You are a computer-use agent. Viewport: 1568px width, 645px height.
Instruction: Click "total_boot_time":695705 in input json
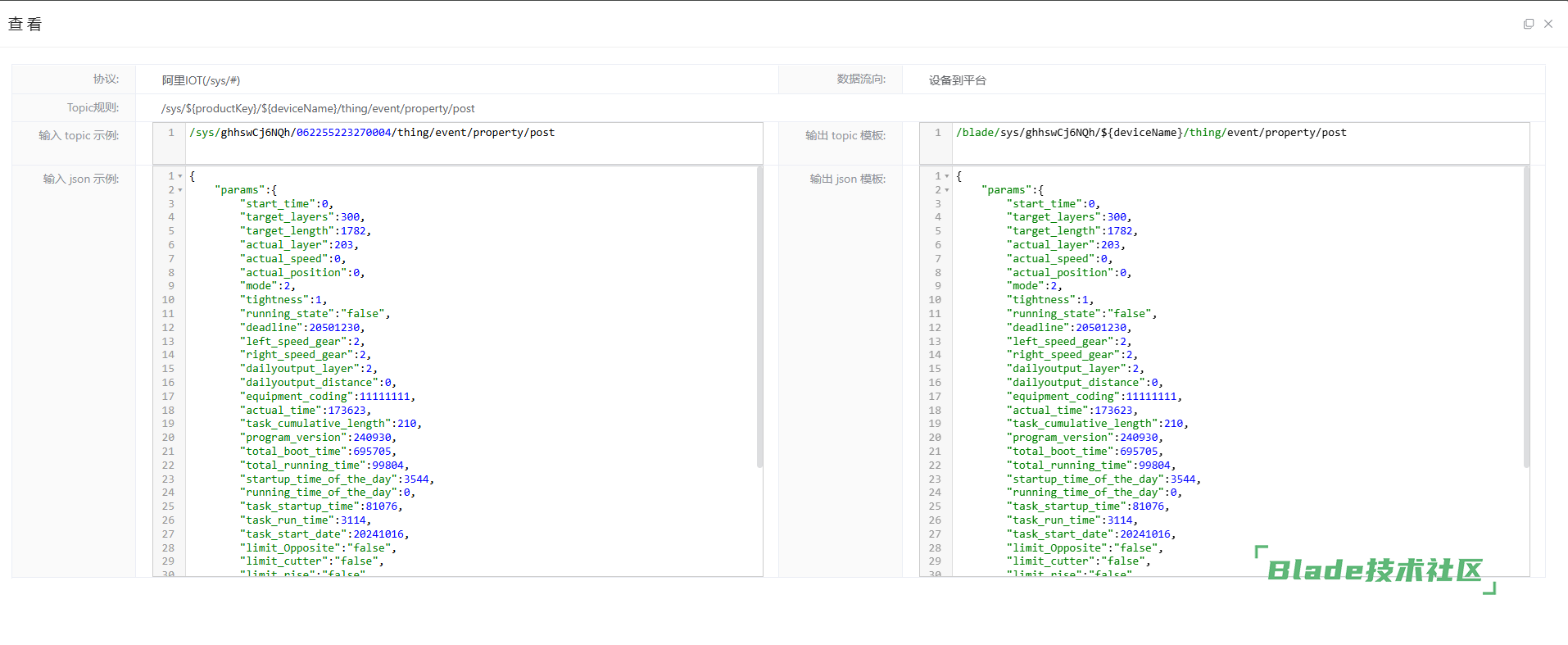(315, 452)
